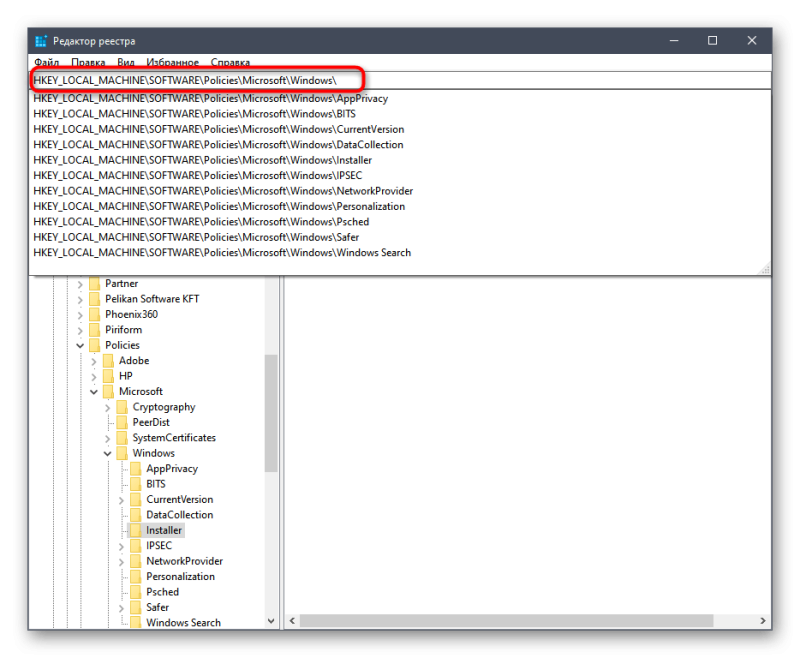Open the Вид menu
This screenshot has height=658, width=800.
click(x=126, y=62)
